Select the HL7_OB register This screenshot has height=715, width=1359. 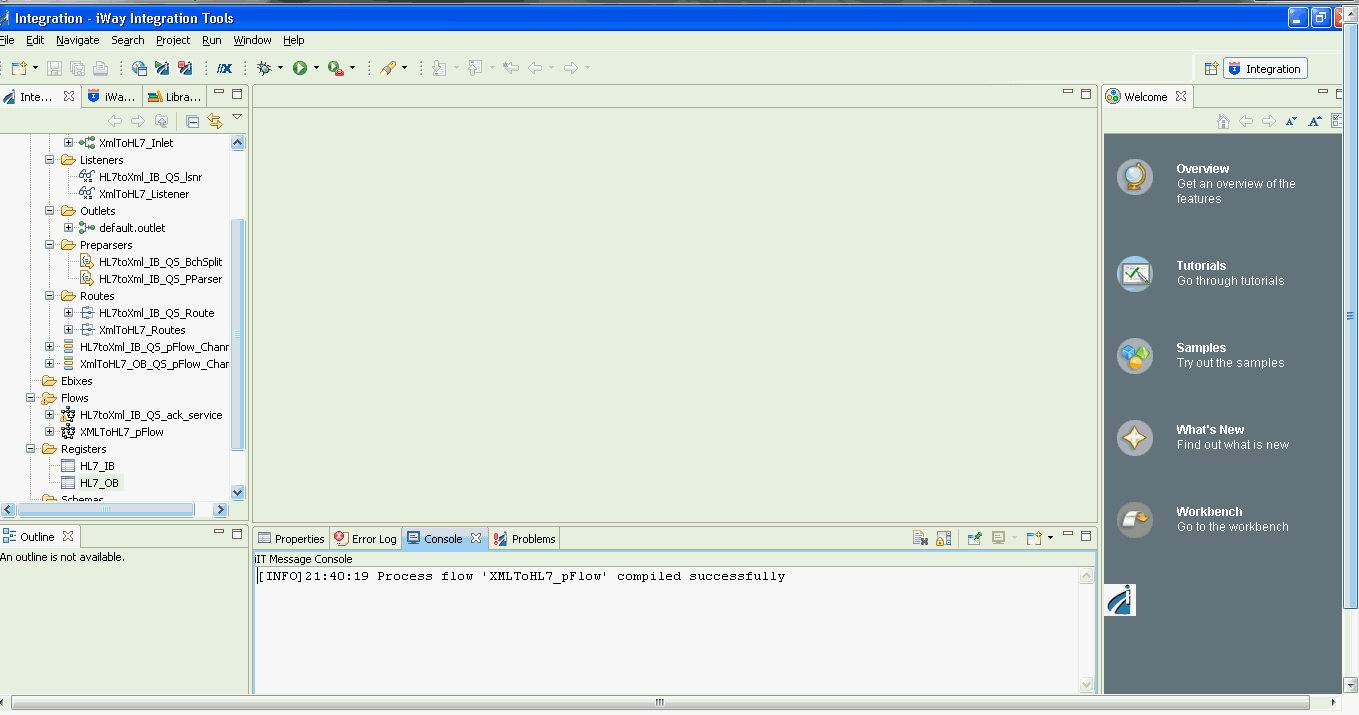[x=99, y=483]
